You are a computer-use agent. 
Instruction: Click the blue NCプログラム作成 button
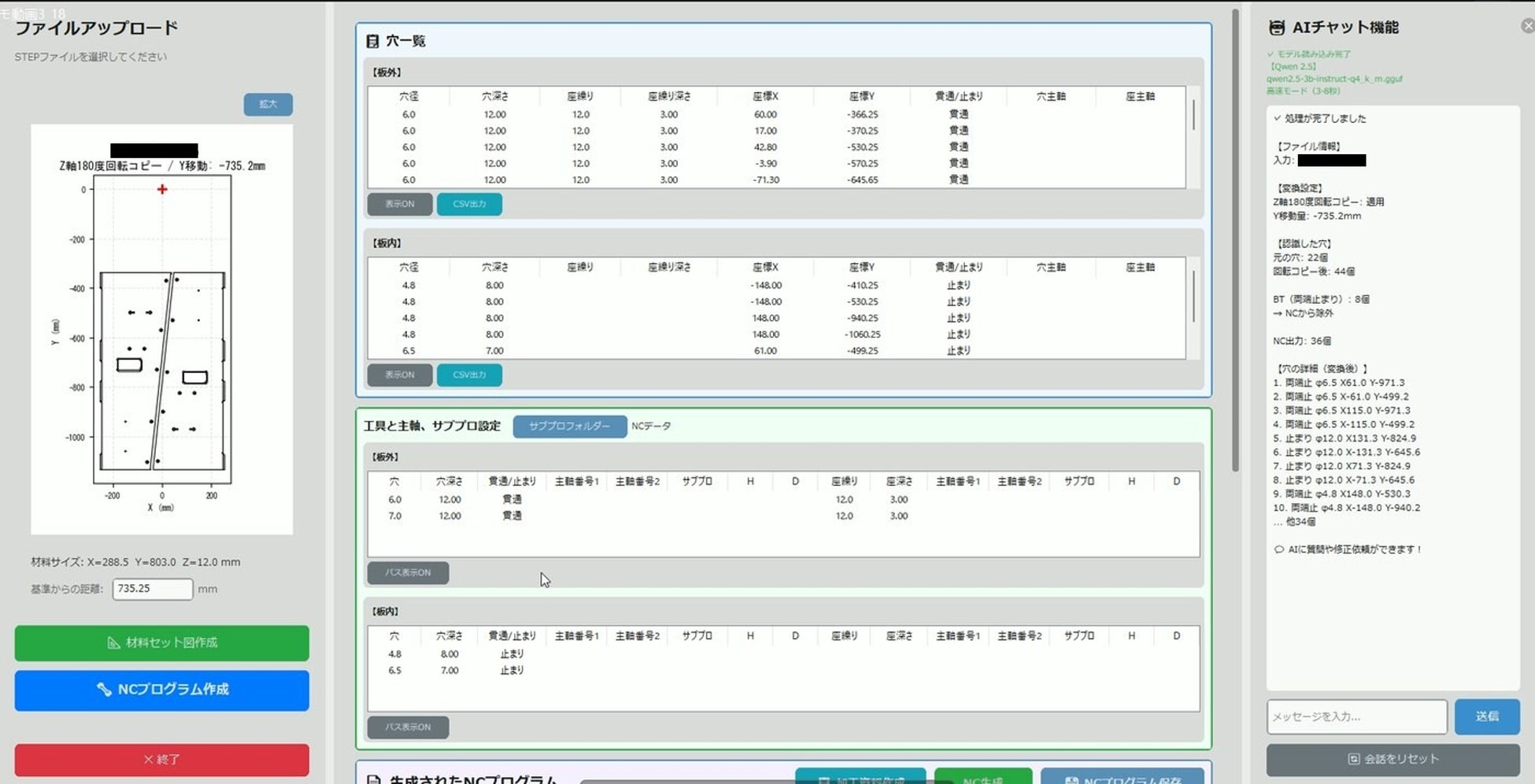point(161,690)
